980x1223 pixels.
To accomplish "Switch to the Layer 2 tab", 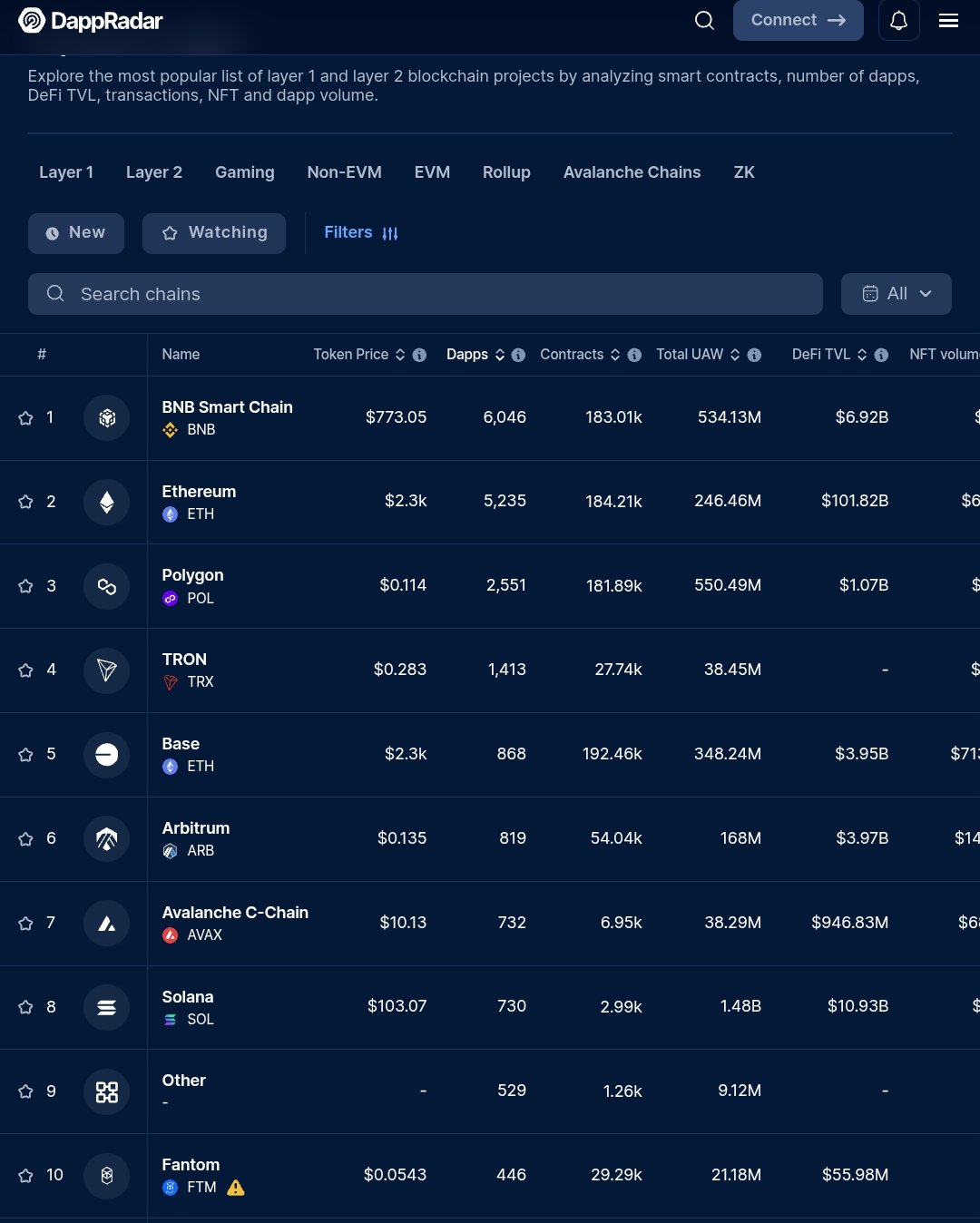I will click(153, 172).
